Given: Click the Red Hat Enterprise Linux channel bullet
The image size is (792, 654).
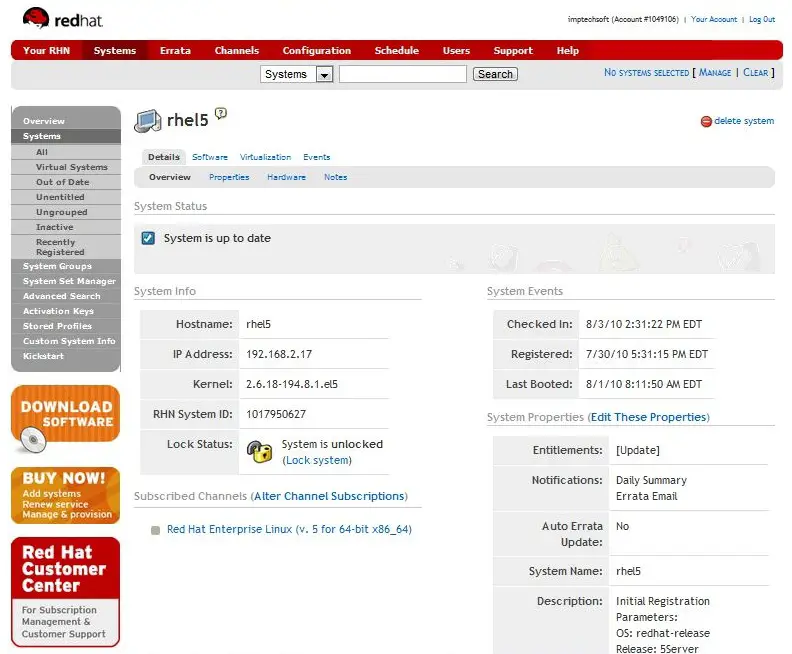Looking at the screenshot, I should click(x=155, y=530).
